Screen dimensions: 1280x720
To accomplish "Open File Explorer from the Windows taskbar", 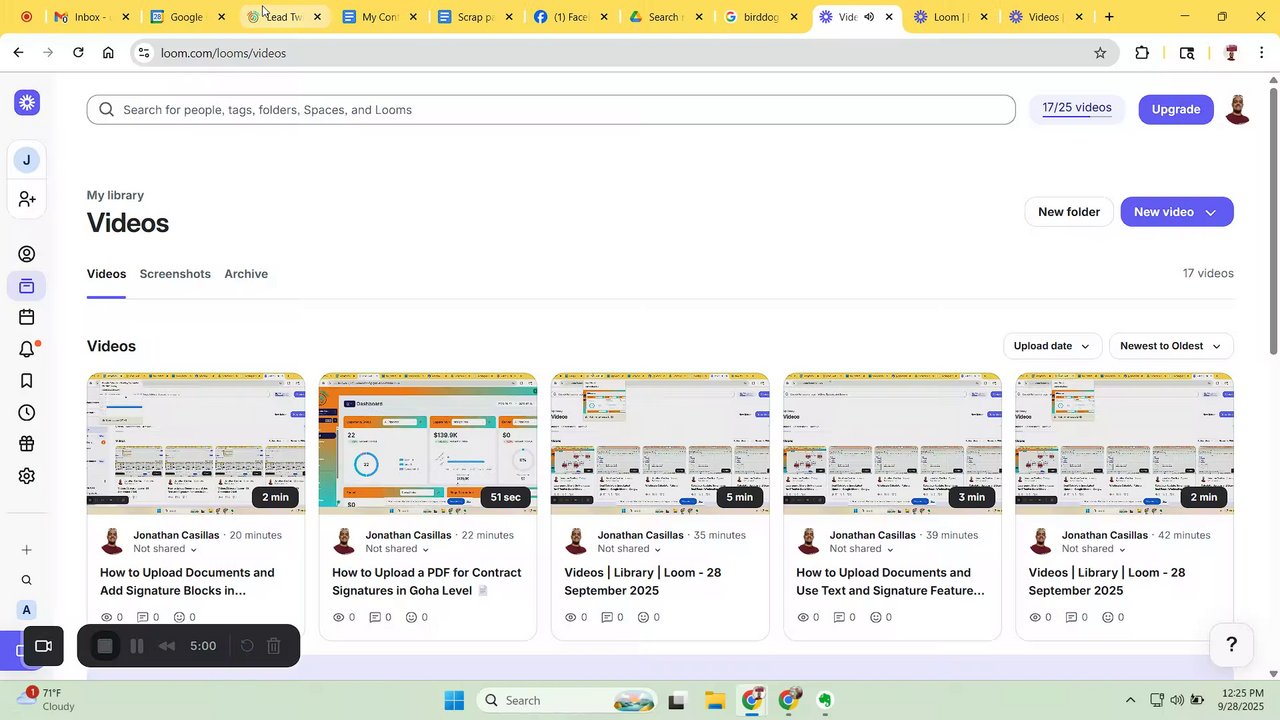I will (x=714, y=700).
